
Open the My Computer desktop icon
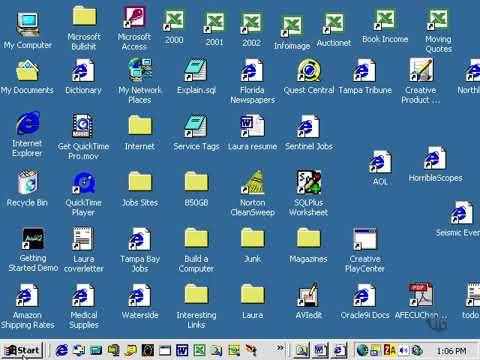coord(28,24)
